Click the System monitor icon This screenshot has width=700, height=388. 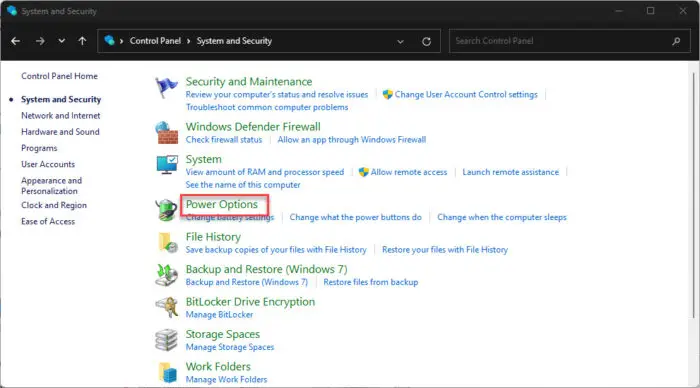point(167,165)
